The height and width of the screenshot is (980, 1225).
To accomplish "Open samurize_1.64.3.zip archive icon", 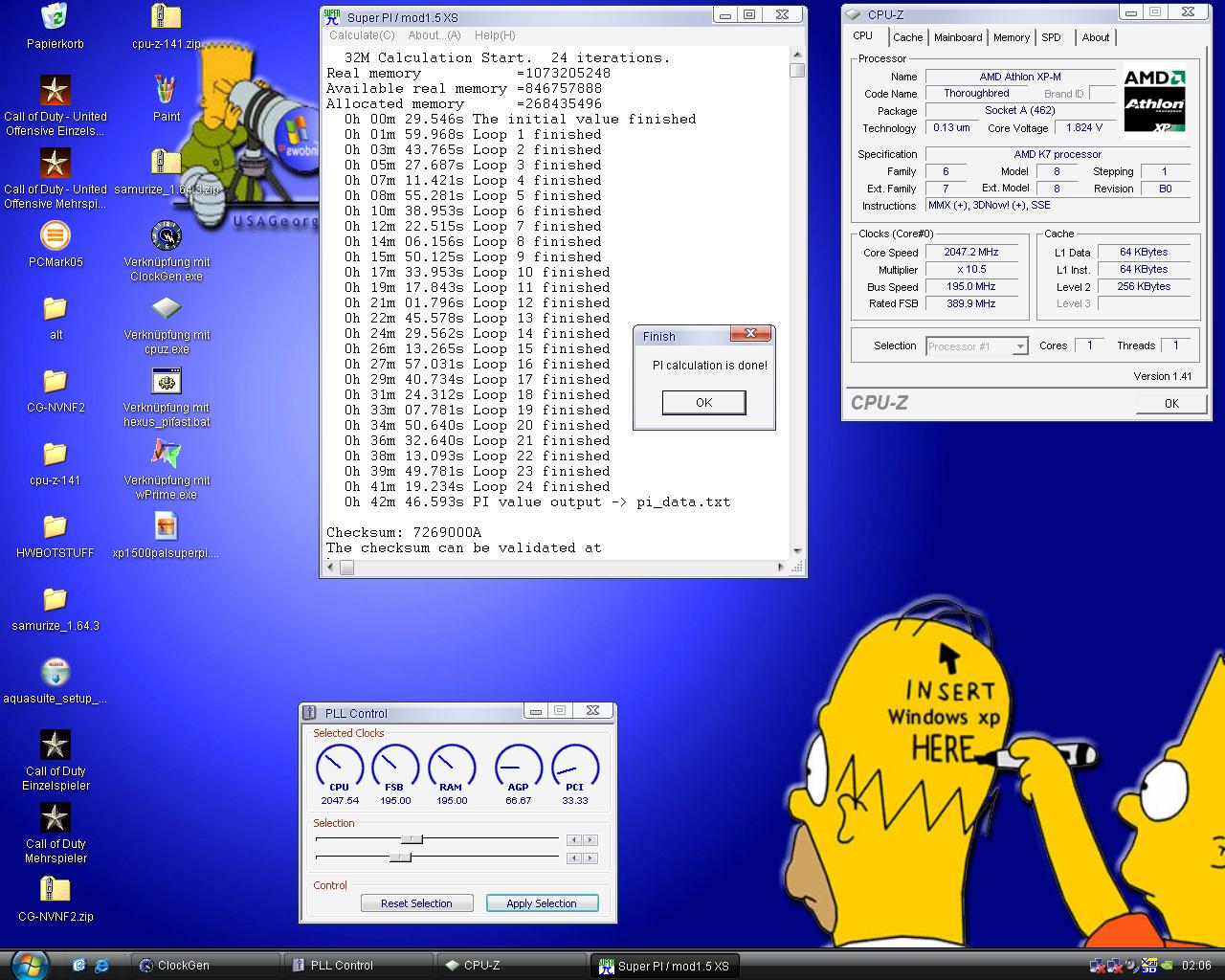I will click(x=167, y=163).
